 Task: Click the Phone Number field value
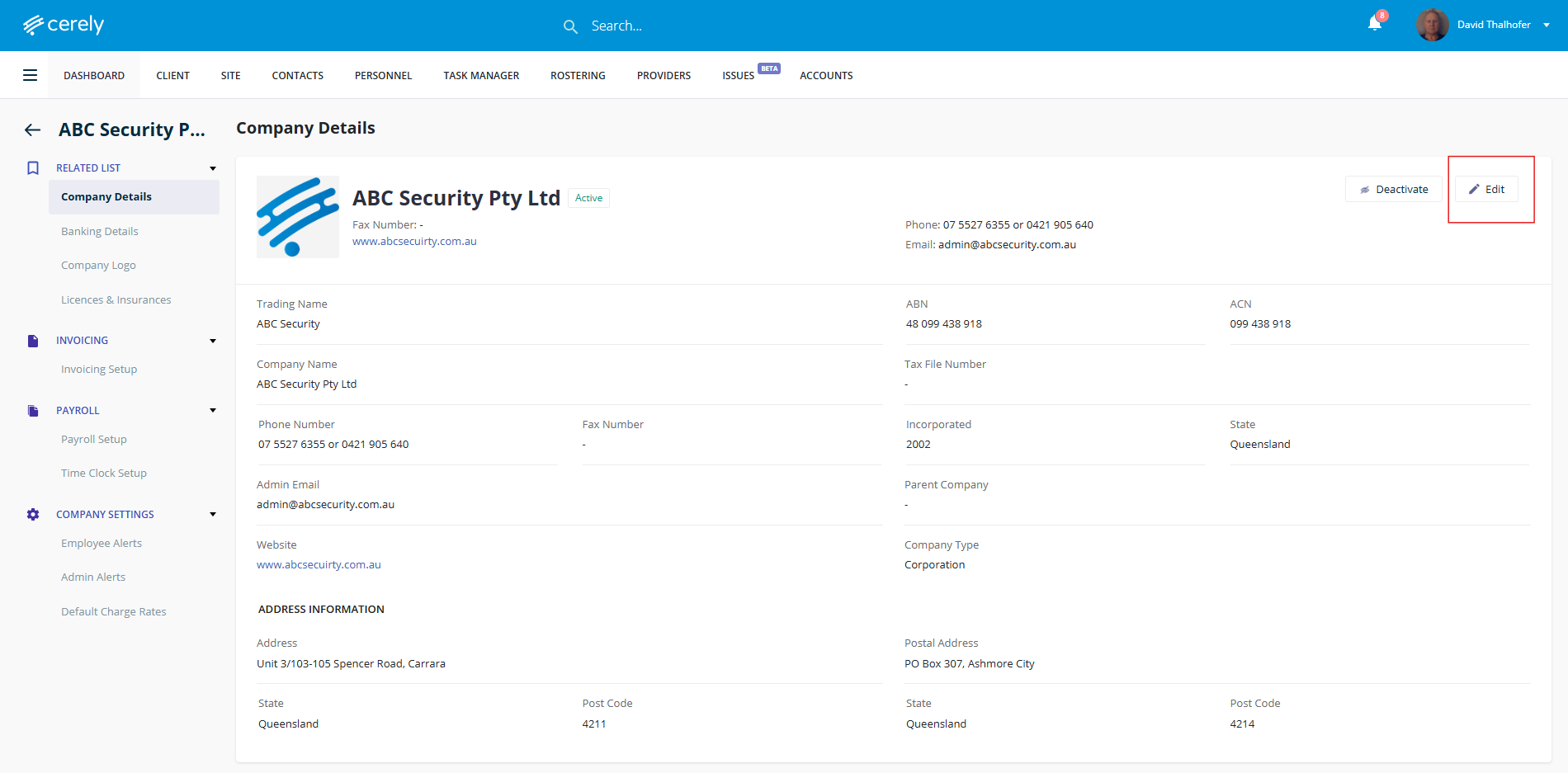click(x=333, y=445)
